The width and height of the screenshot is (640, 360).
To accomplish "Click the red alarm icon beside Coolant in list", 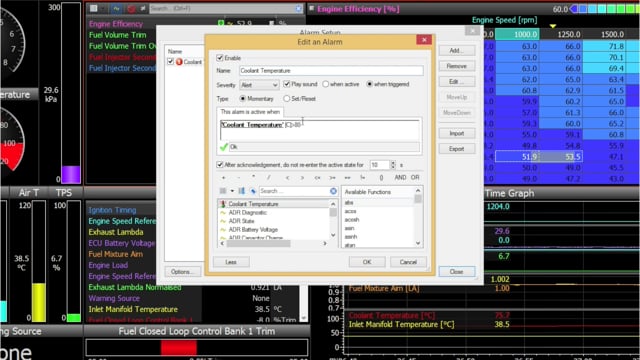I will 179,62.
